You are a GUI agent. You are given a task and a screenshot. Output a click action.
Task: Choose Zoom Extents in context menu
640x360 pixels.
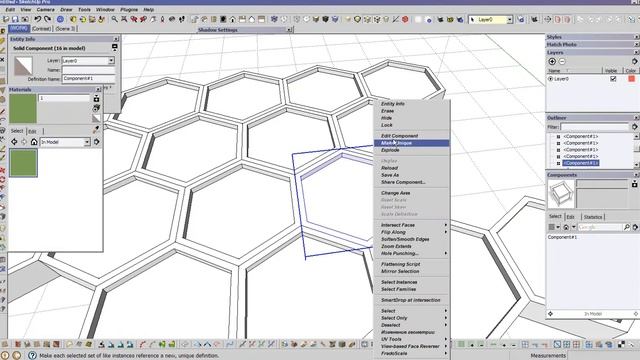click(411, 246)
